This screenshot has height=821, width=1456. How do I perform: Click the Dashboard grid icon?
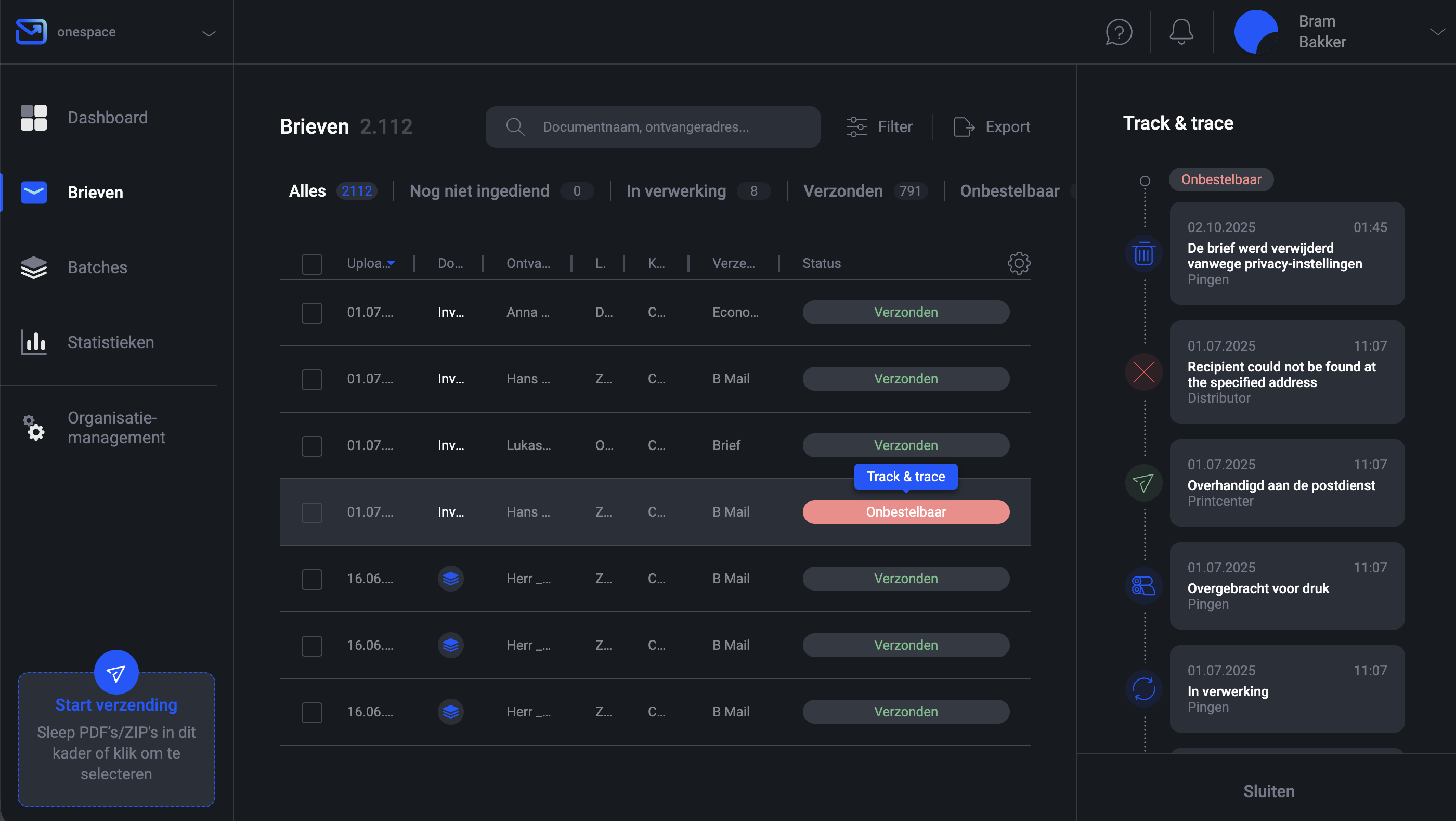point(33,118)
